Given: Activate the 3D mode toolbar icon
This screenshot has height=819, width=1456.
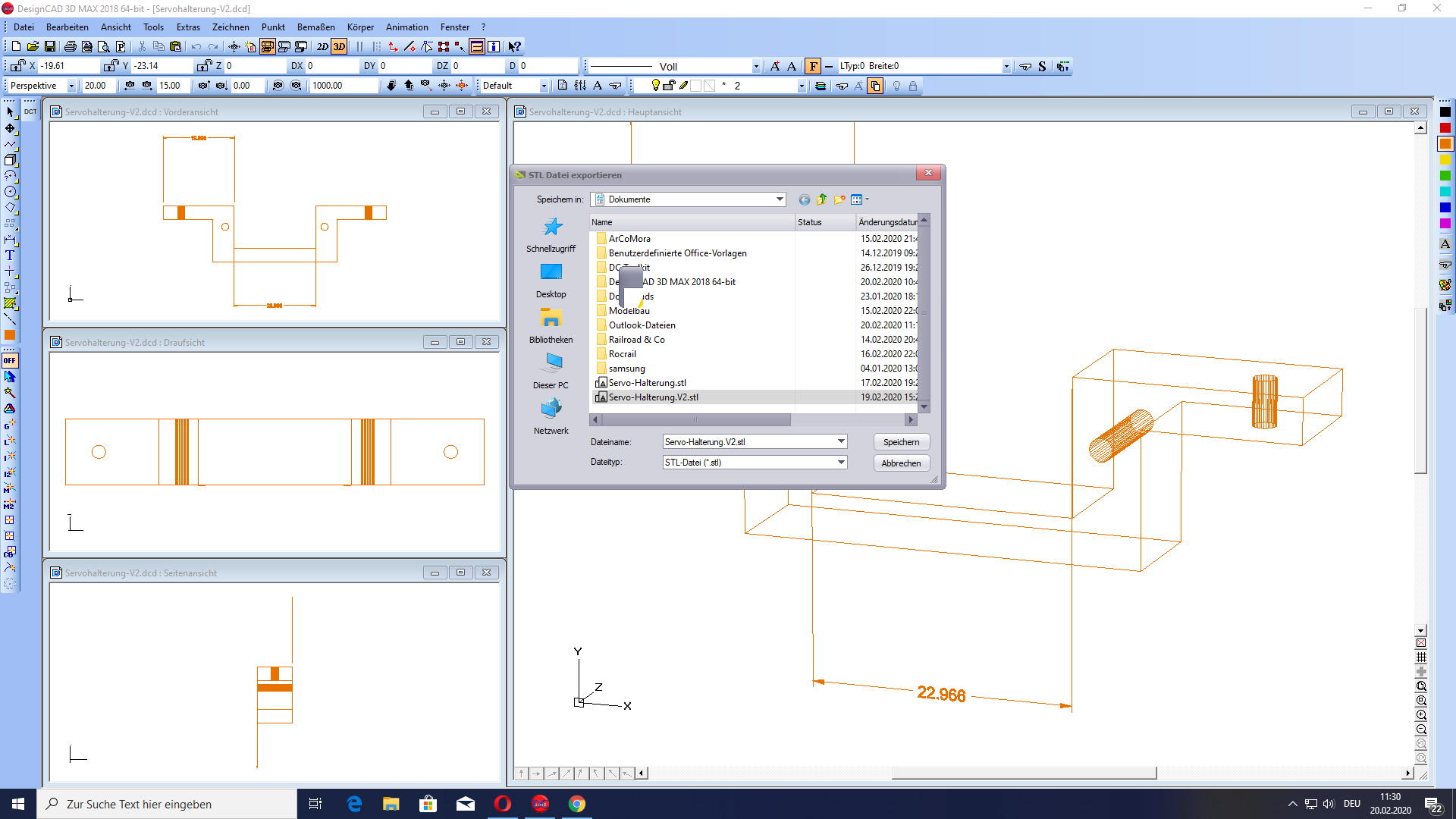Looking at the screenshot, I should pos(340,46).
